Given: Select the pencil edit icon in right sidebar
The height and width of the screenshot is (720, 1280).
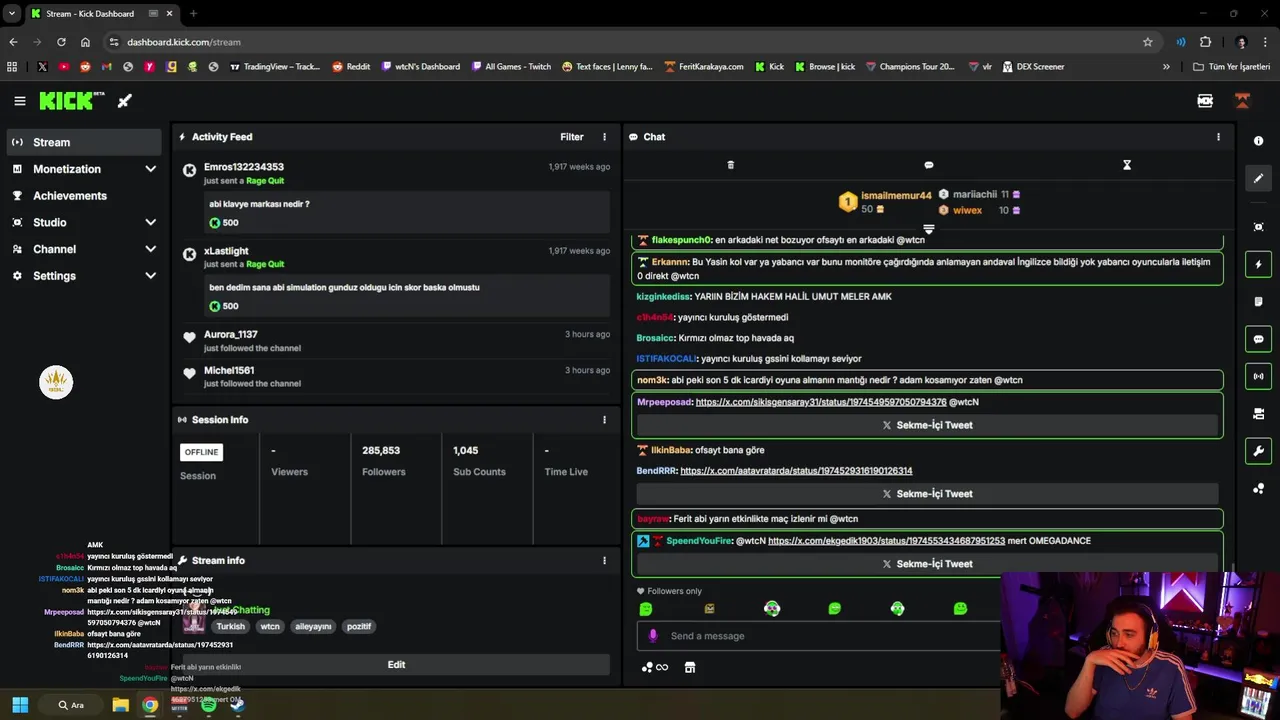Looking at the screenshot, I should pyautogui.click(x=1258, y=178).
